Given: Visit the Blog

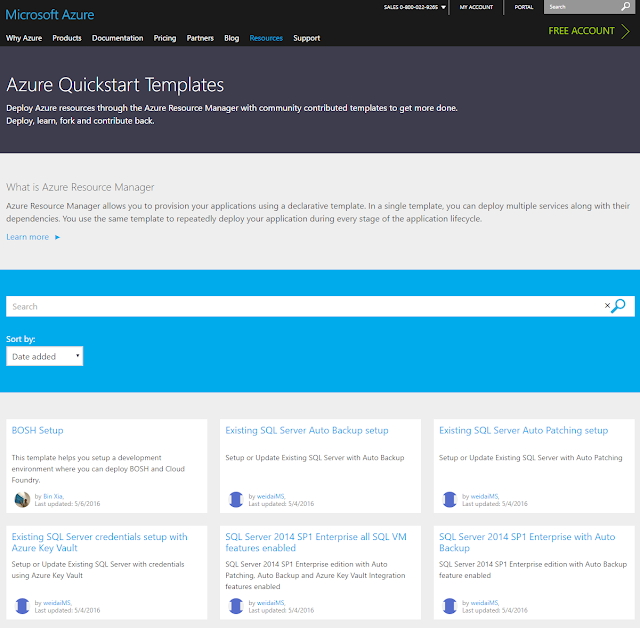Looking at the screenshot, I should (x=231, y=38).
